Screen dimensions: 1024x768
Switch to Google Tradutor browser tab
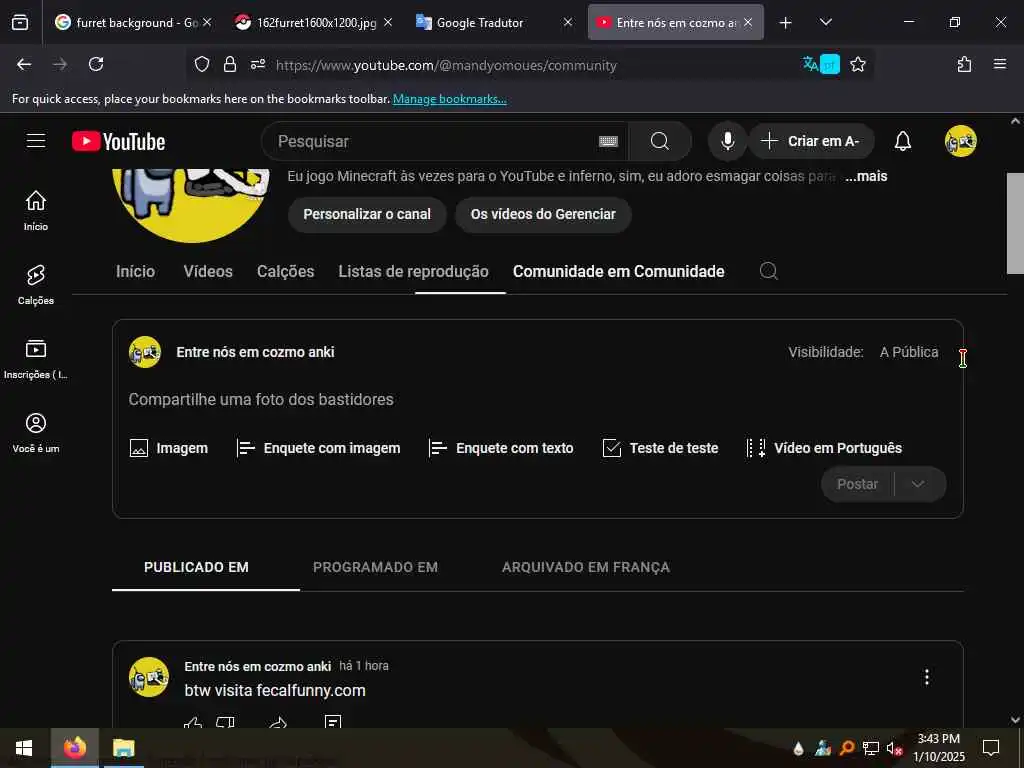coord(494,22)
